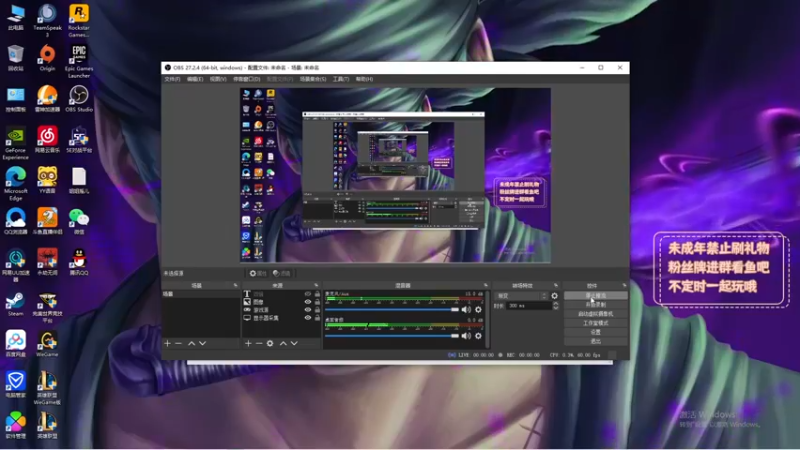The image size is (800, 450).
Task: Open the 场景集合(S) menu
Action: [x=313, y=79]
